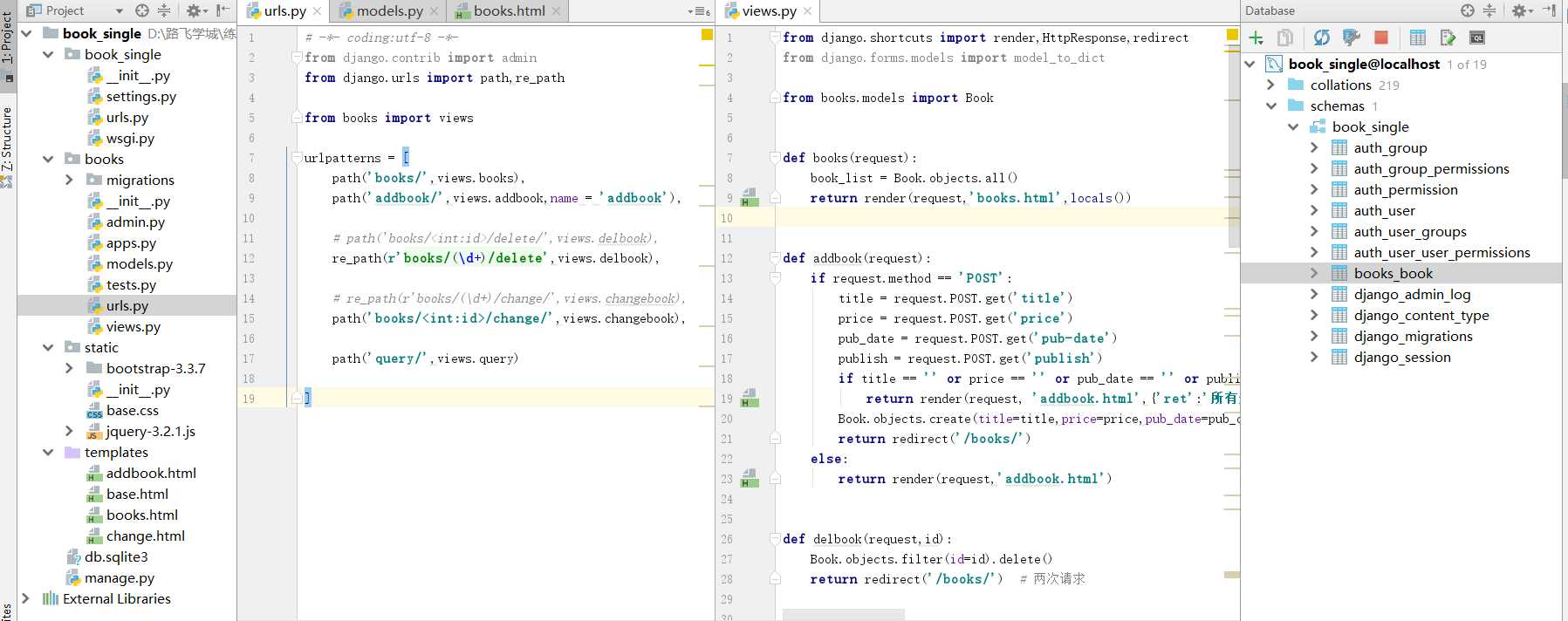
Task: Close the views.py editor tab
Action: point(807,11)
